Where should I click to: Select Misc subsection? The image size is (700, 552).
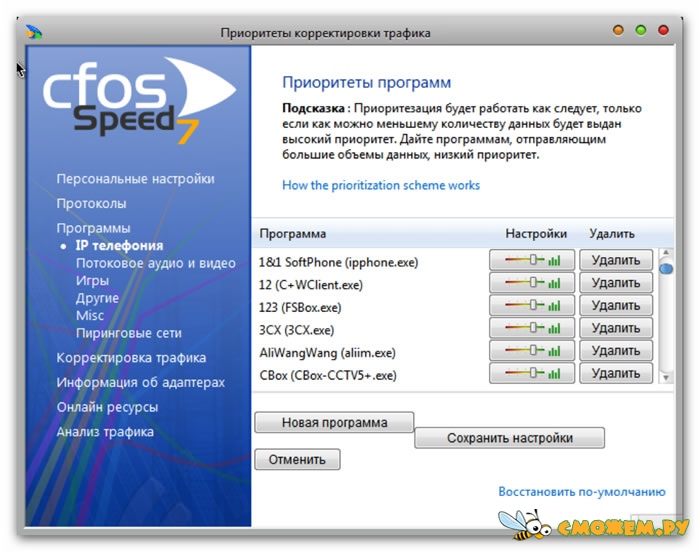pyautogui.click(x=90, y=315)
